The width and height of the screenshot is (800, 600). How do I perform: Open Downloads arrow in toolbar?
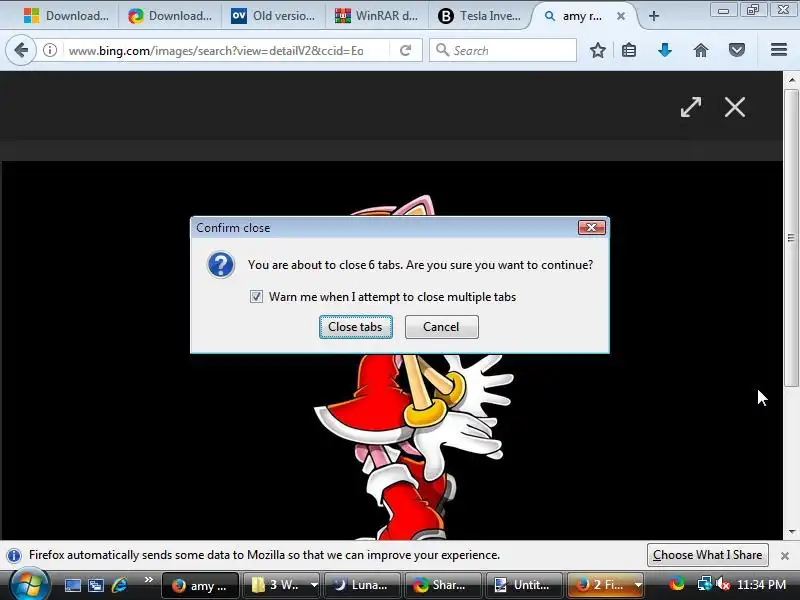click(665, 51)
